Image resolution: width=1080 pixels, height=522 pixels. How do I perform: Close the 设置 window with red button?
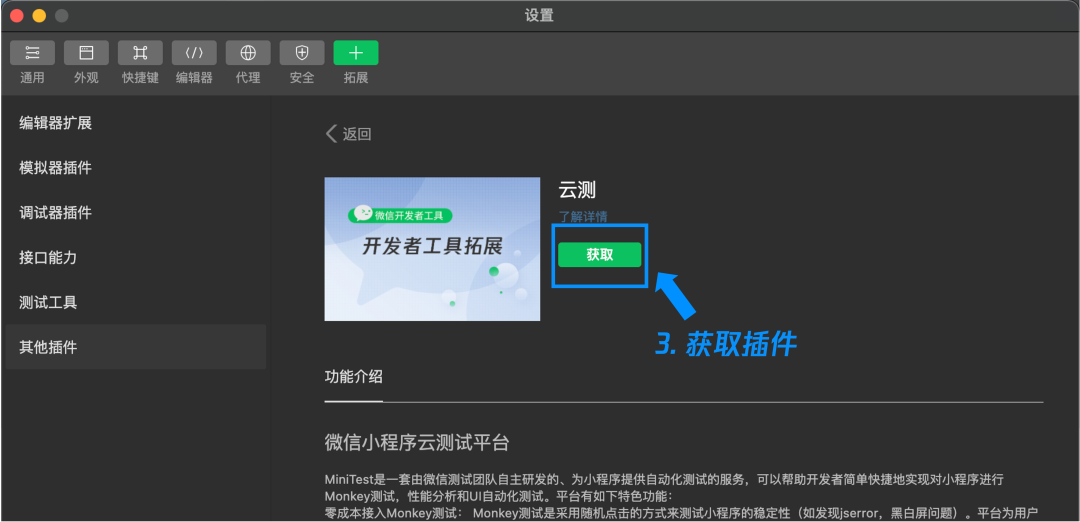17,15
